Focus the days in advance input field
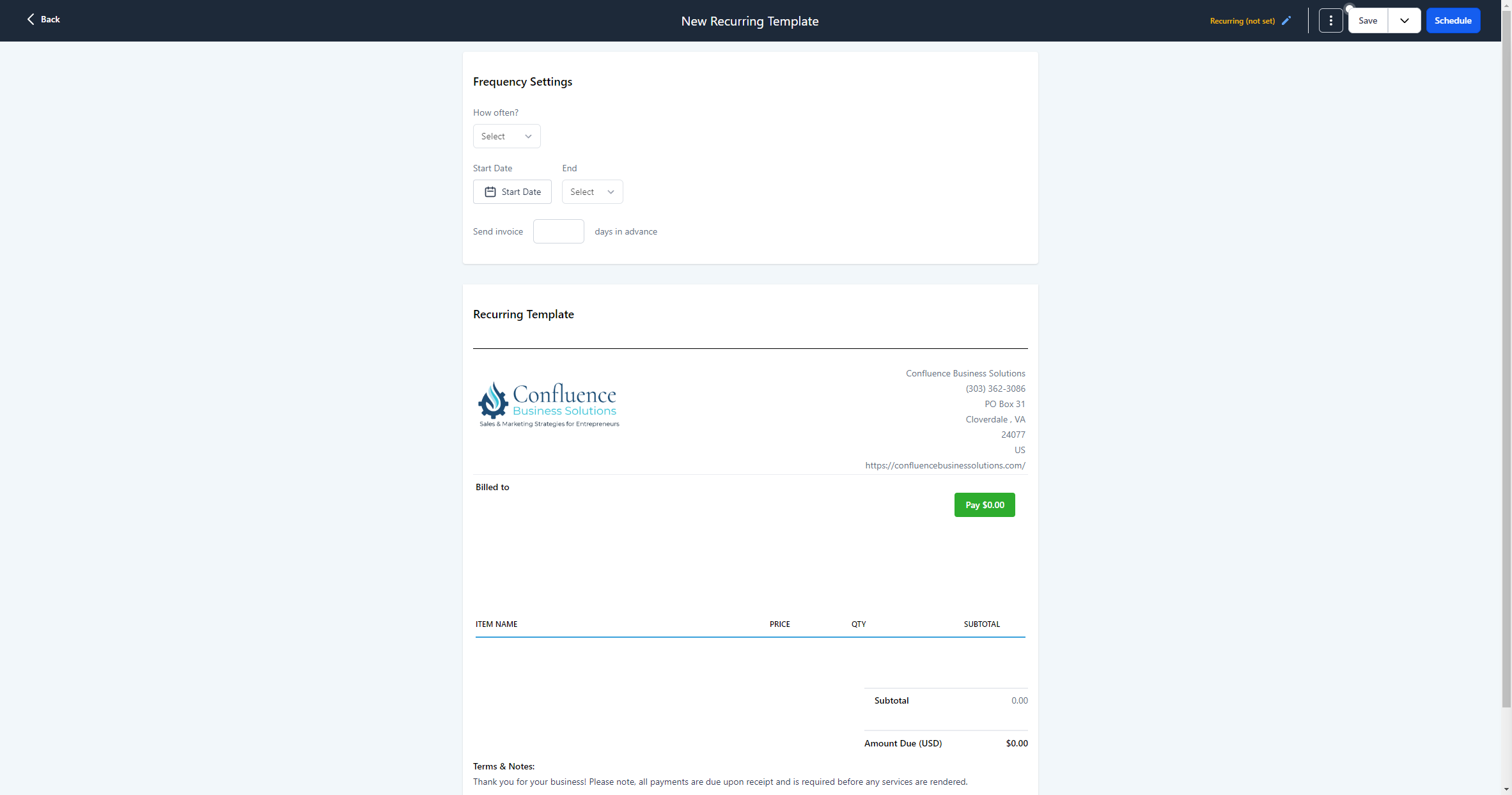Screen dimensions: 1512x795 pyautogui.click(x=558, y=231)
